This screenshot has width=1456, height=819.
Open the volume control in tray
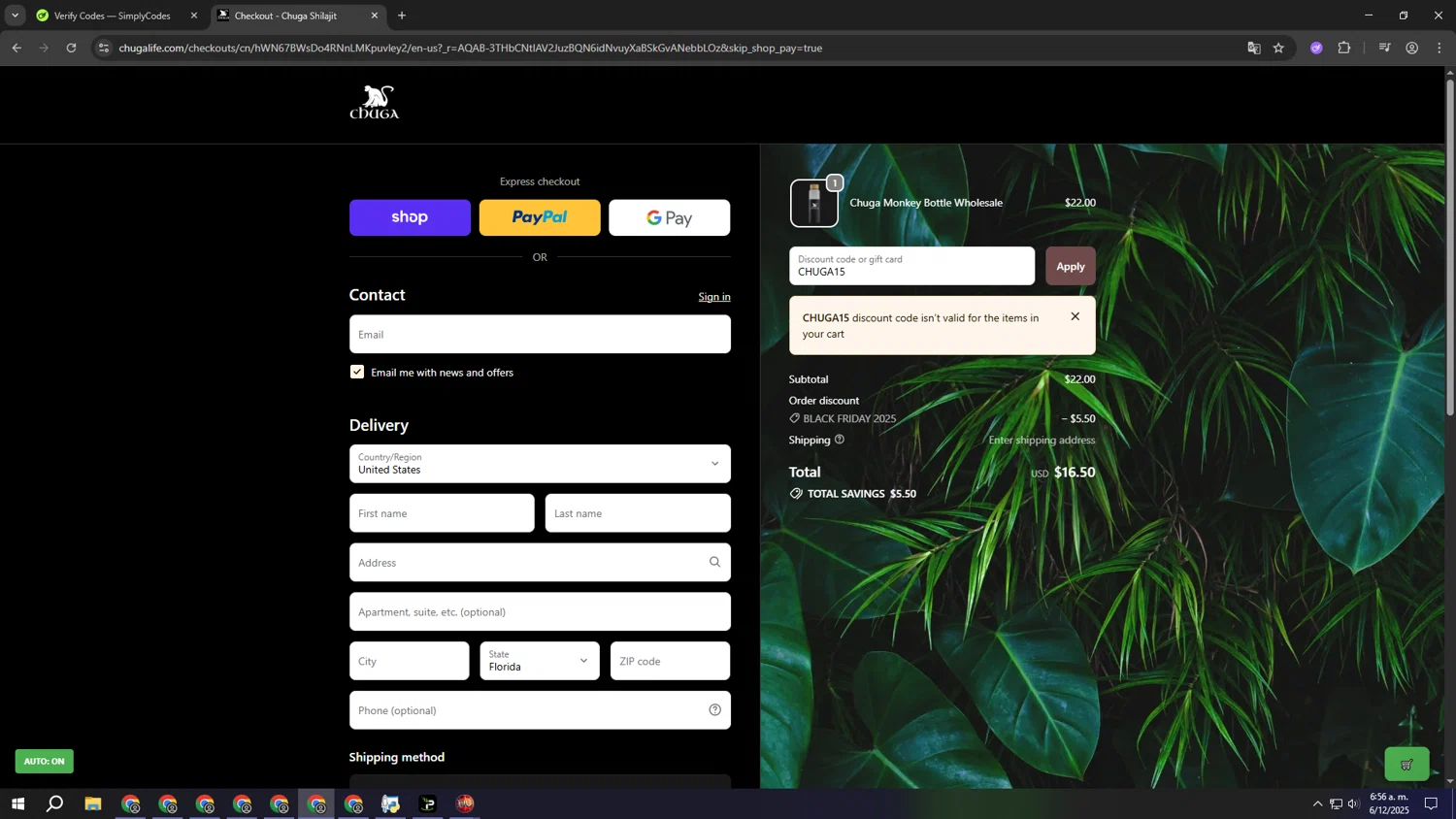tap(1353, 803)
